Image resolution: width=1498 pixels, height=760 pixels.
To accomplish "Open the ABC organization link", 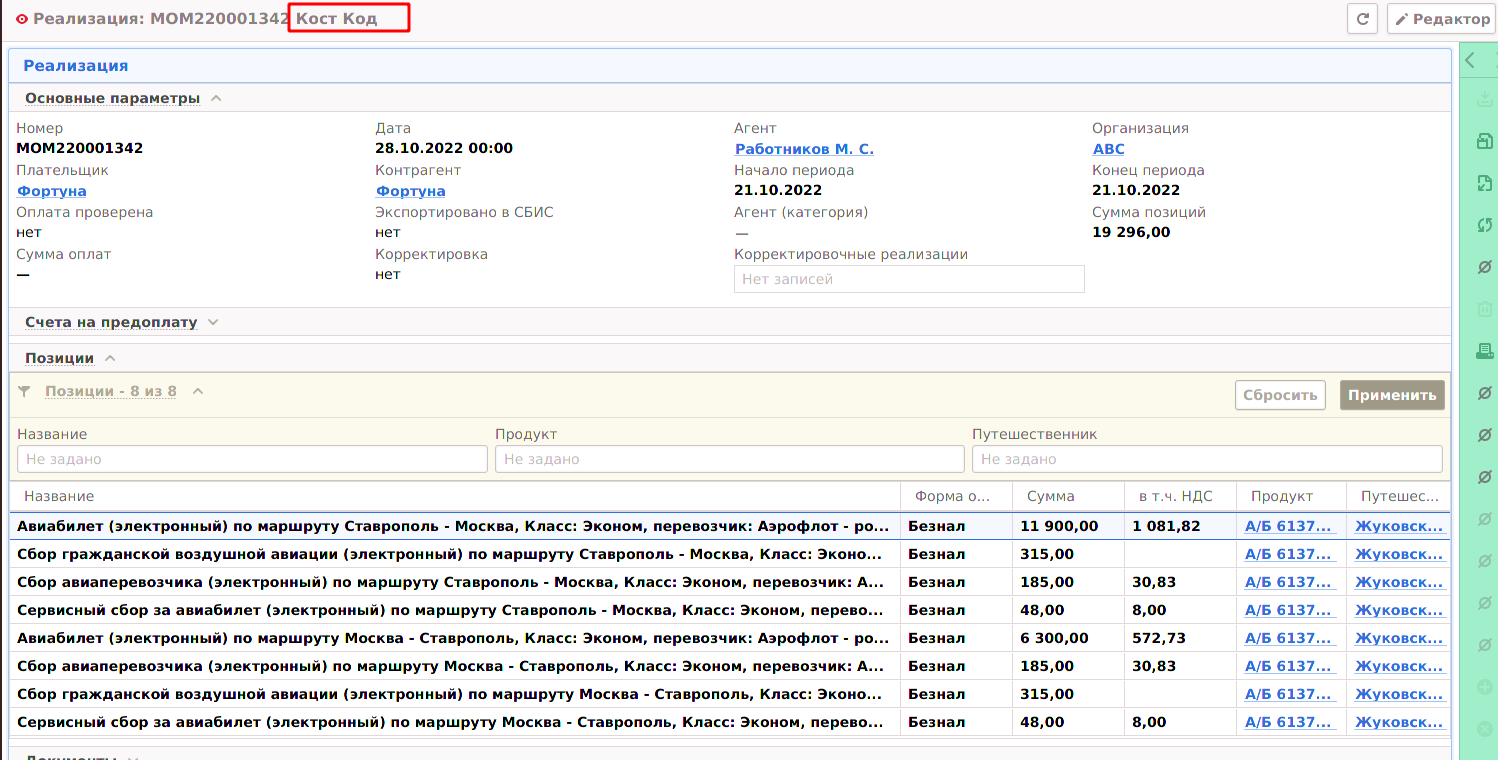I will pyautogui.click(x=1108, y=149).
